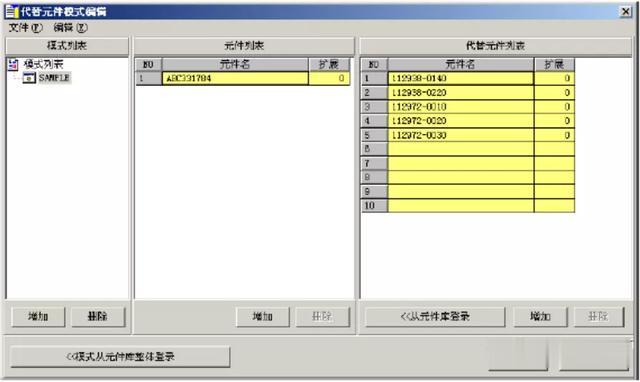Click the <<从元件库登录 button
Viewport: 640px width, 382px height.
pyautogui.click(x=435, y=317)
